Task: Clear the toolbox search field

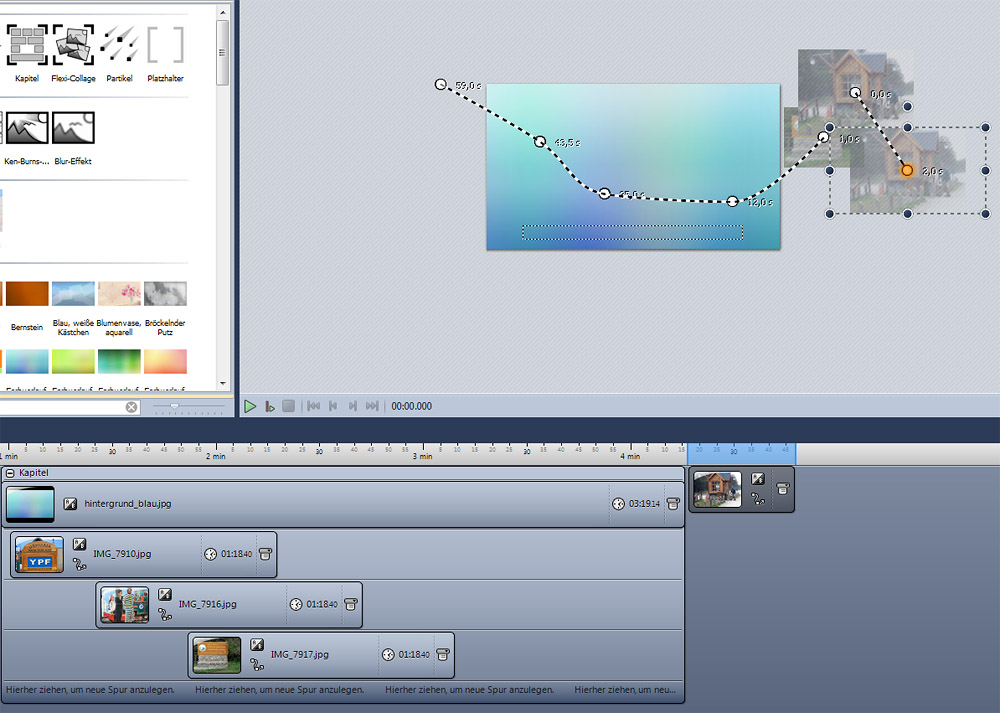Action: click(131, 407)
